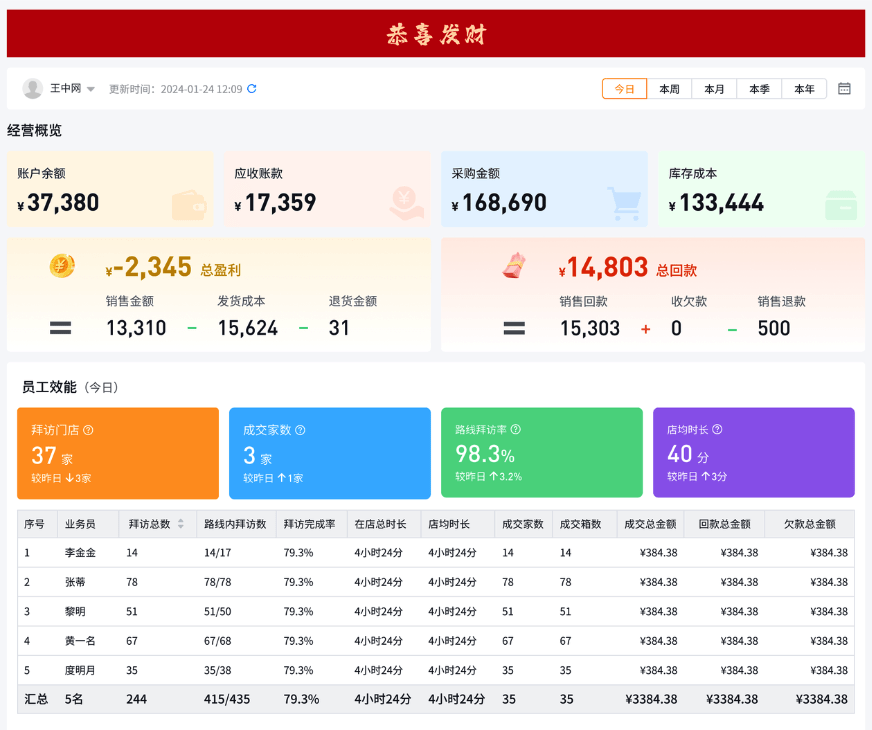Click the refresh icon beside update time
Viewport: 872px width, 730px height.
coord(252,89)
